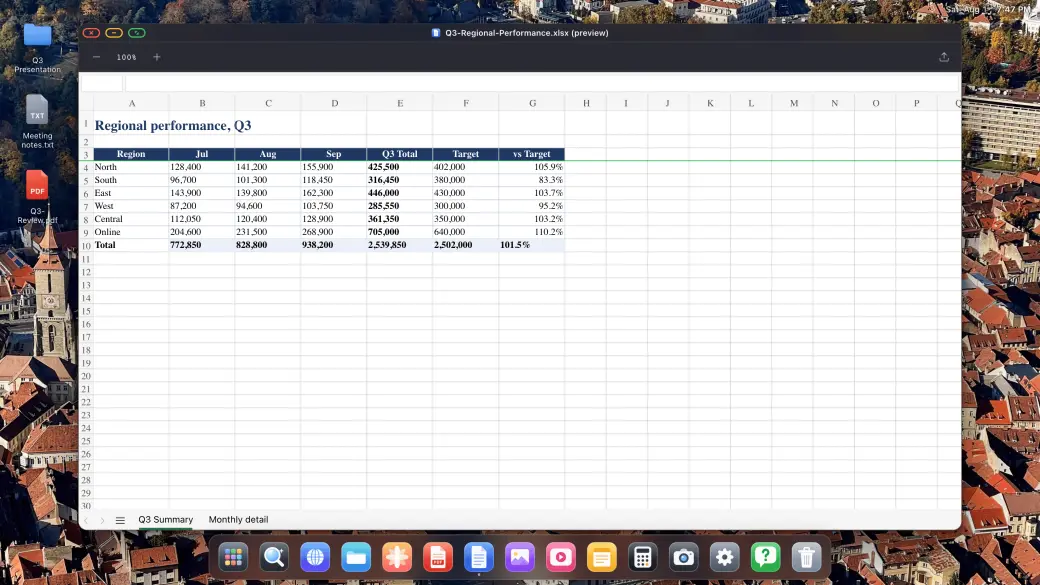Select North Q3 total 425,500
The height and width of the screenshot is (585, 1040).
pyautogui.click(x=400, y=167)
